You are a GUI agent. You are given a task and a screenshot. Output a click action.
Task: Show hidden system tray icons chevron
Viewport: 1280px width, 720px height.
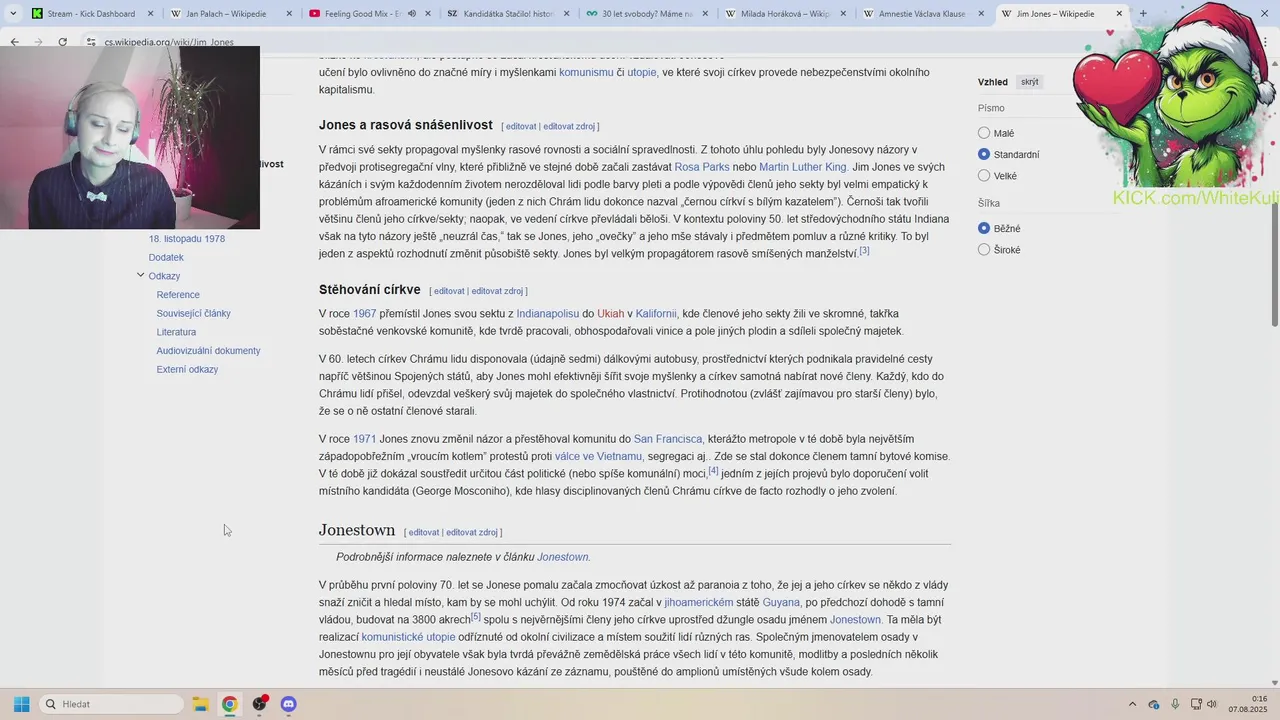1132,704
